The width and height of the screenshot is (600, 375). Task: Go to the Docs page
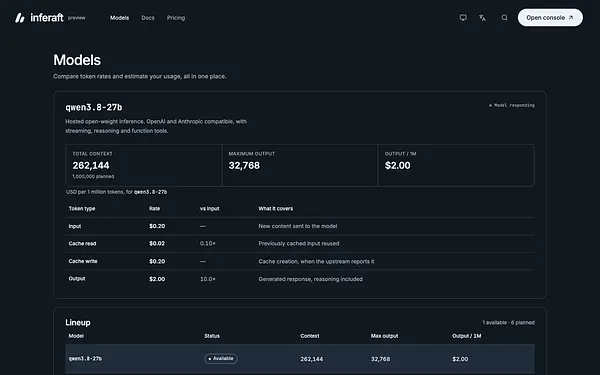pos(148,18)
